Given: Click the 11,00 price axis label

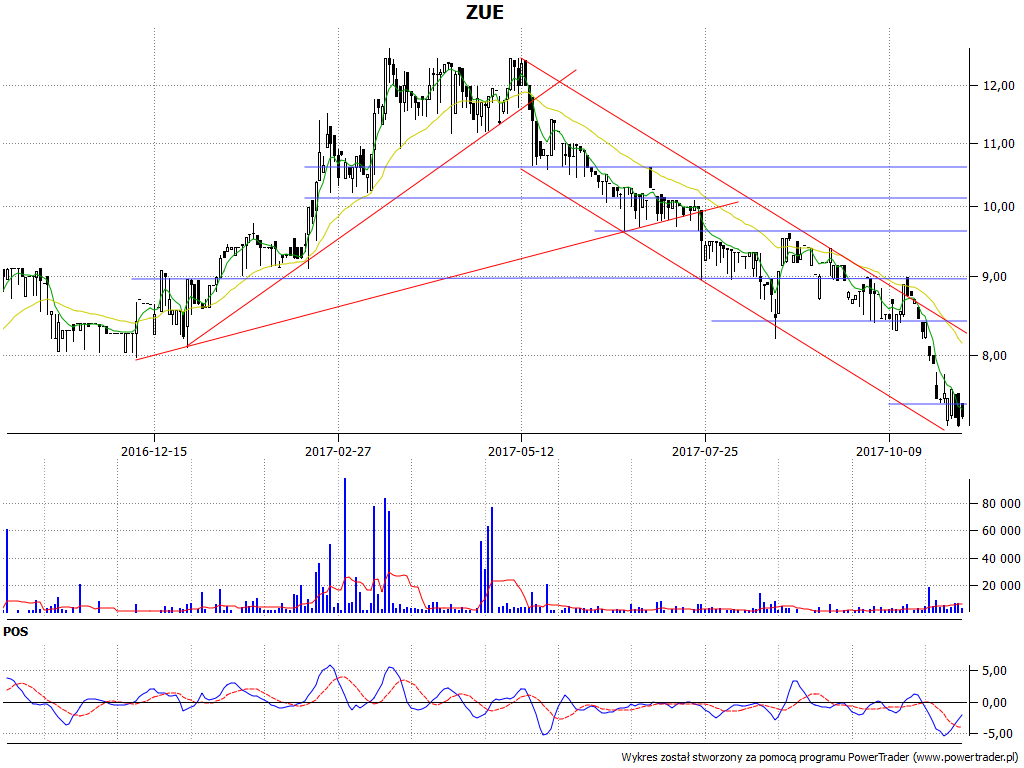Looking at the screenshot, I should [x=999, y=144].
